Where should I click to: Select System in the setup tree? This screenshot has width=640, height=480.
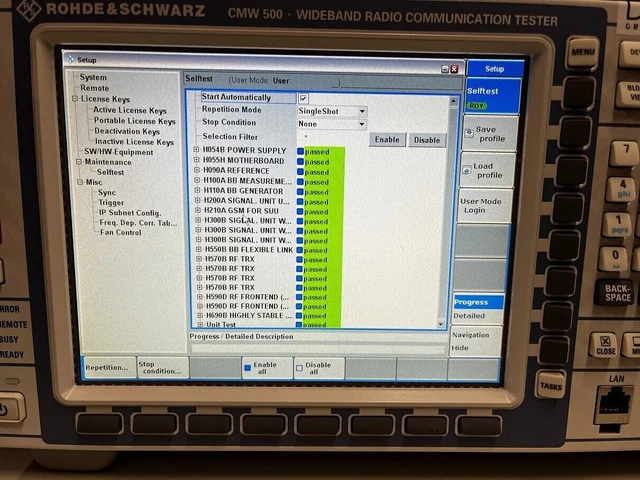[x=93, y=77]
